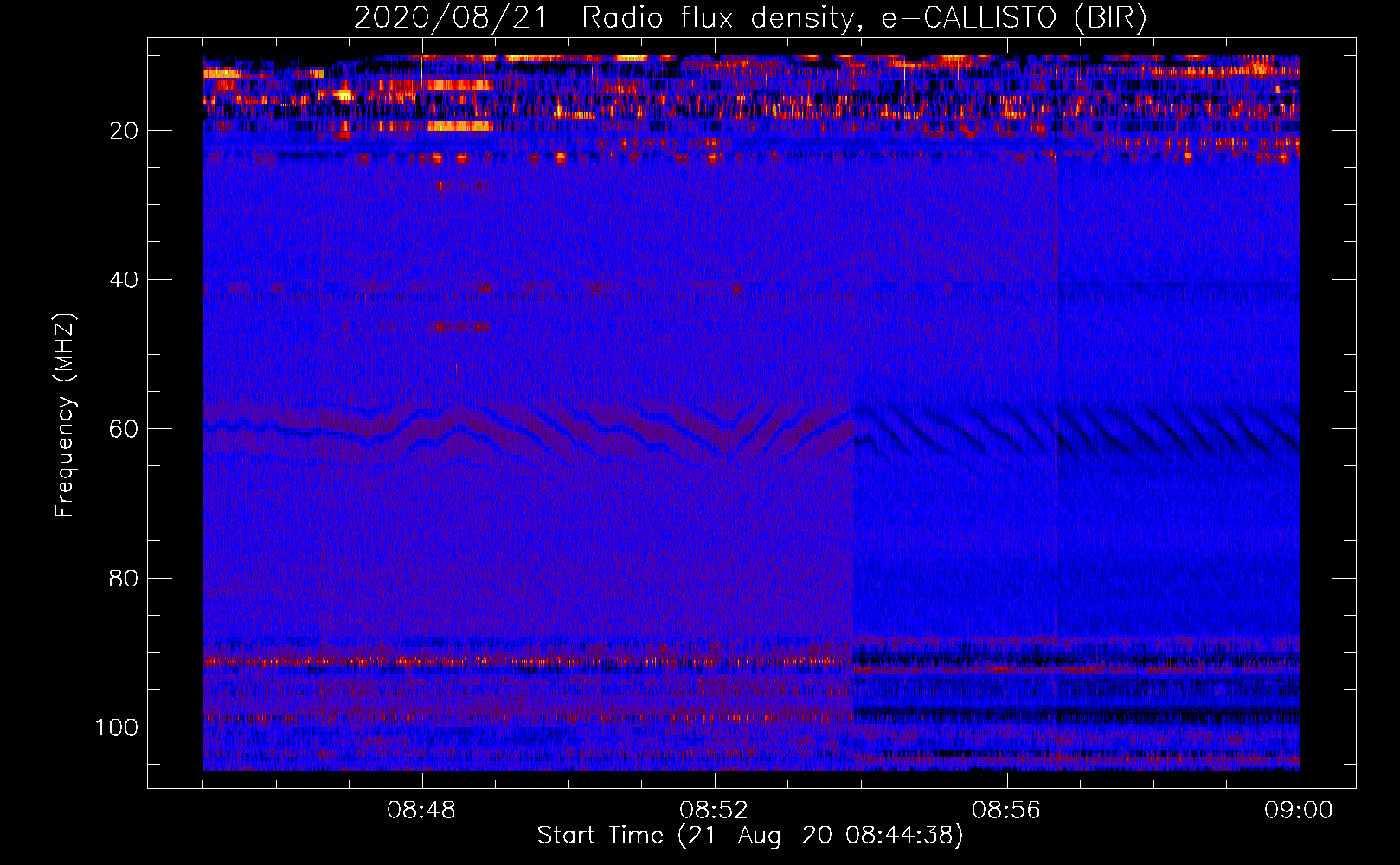1400x865 pixels.
Task: Click the 08:56 time tick label
Action: coord(1006,811)
